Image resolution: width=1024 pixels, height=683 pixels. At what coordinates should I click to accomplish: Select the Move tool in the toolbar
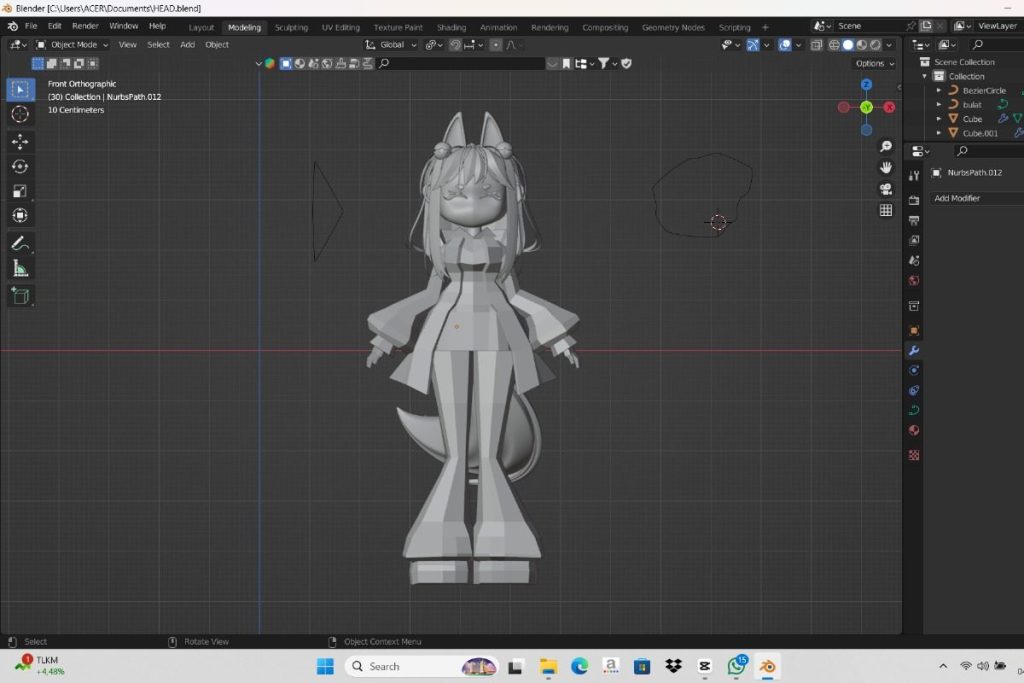tap(20, 142)
